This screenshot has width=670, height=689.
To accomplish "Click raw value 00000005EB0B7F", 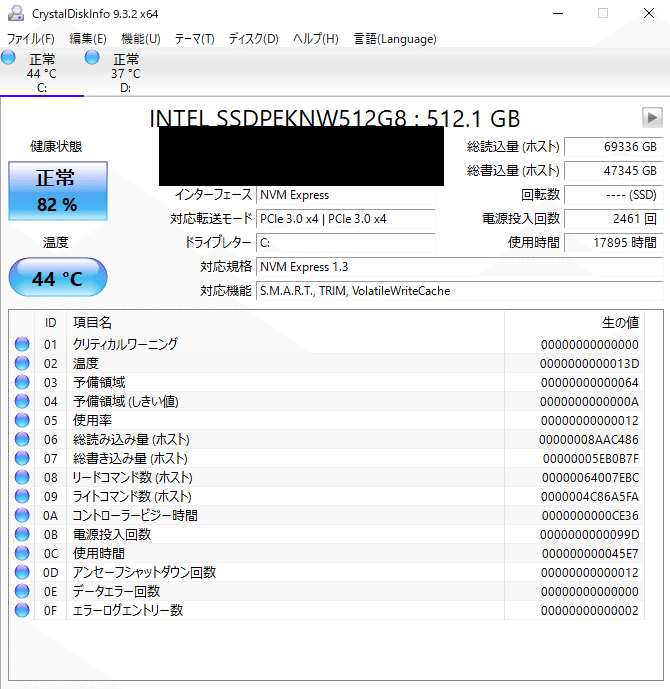I will coord(590,459).
